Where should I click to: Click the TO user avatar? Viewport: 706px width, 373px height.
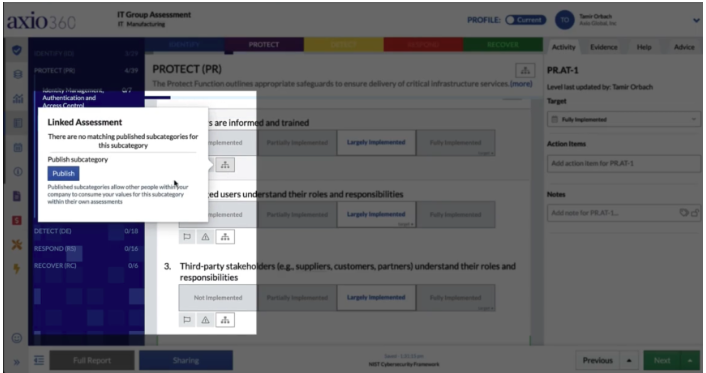pos(565,20)
